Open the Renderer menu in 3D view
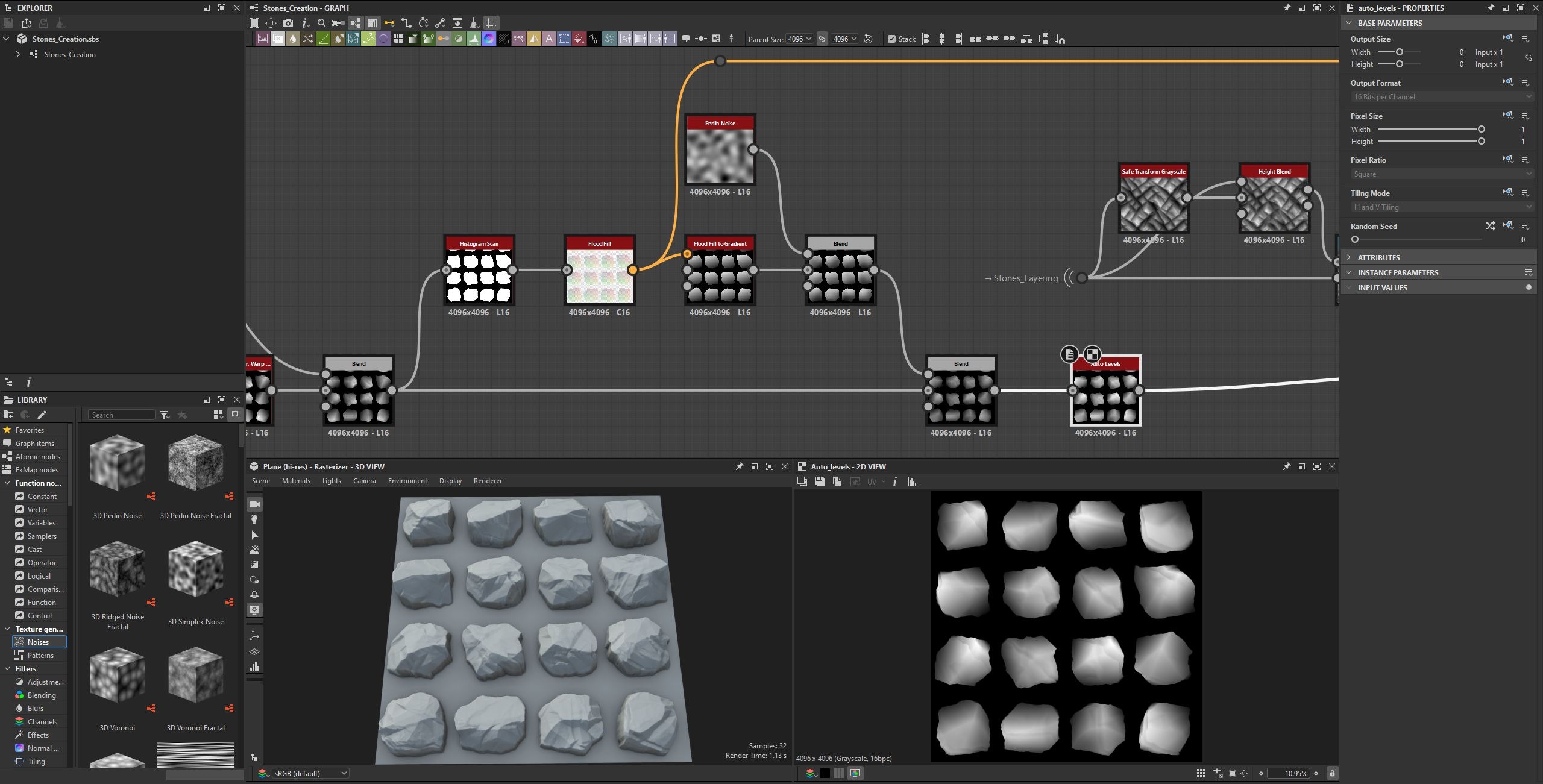1543x784 pixels. pos(488,481)
